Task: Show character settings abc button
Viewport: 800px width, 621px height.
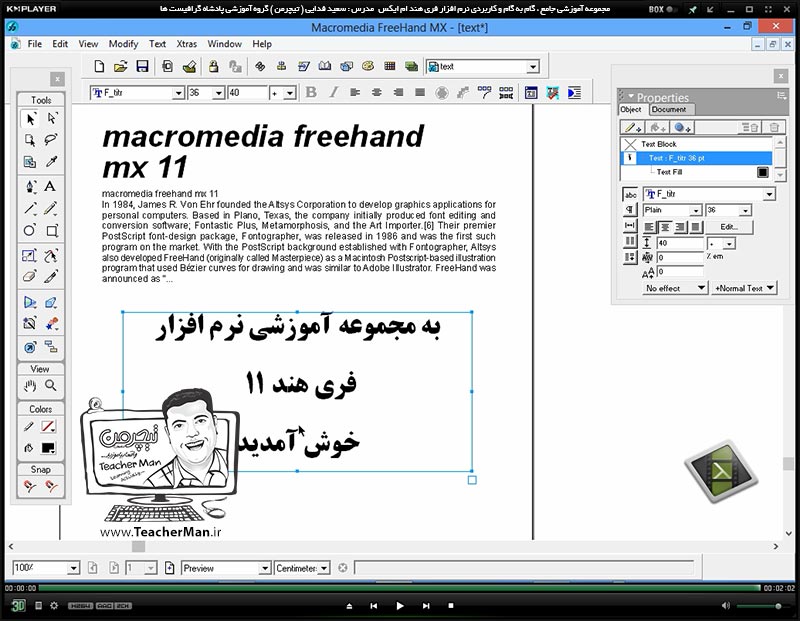Action: click(630, 194)
